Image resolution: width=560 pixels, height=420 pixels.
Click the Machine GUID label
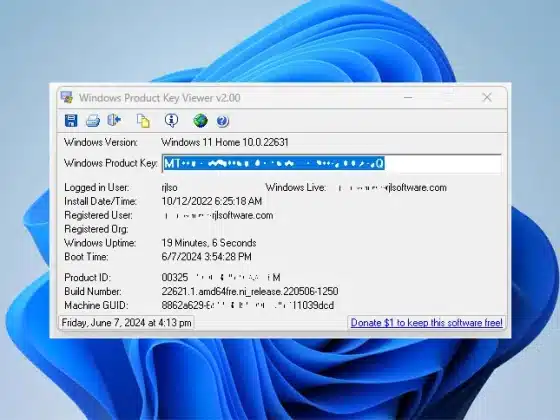pyautogui.click(x=96, y=306)
